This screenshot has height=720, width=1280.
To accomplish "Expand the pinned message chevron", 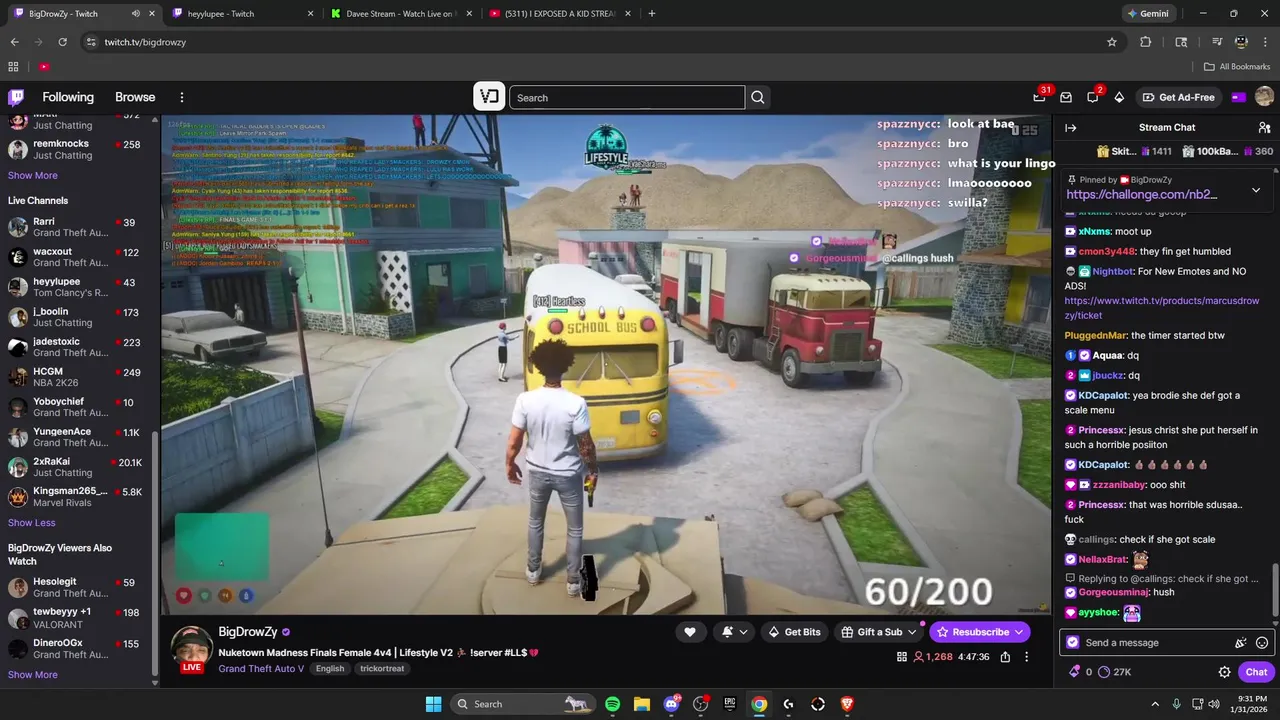I will (1256, 190).
